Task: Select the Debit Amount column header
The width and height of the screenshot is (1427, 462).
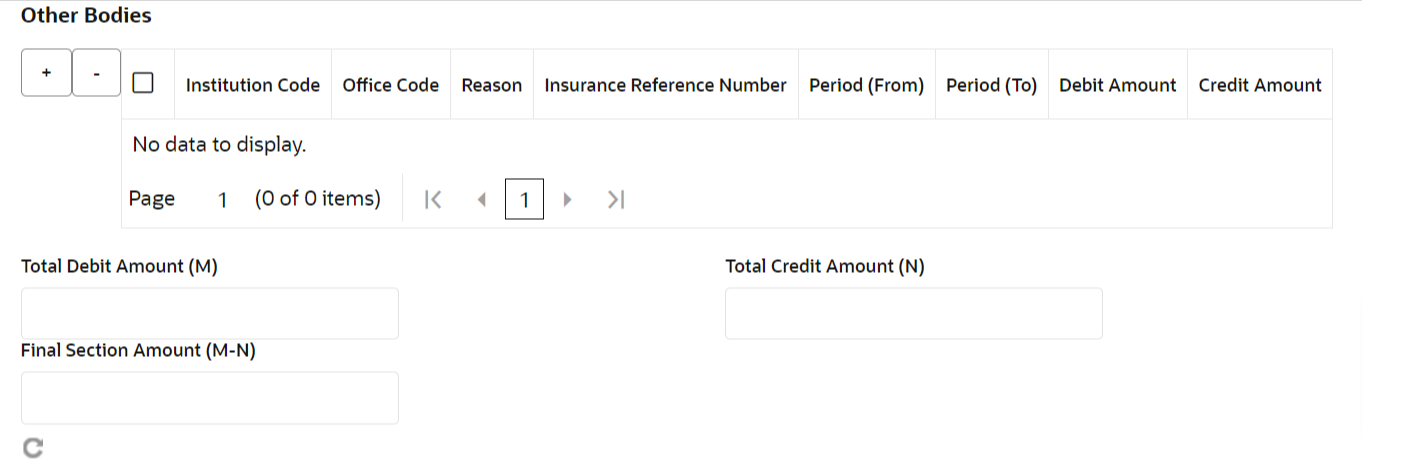Action: 1118,85
